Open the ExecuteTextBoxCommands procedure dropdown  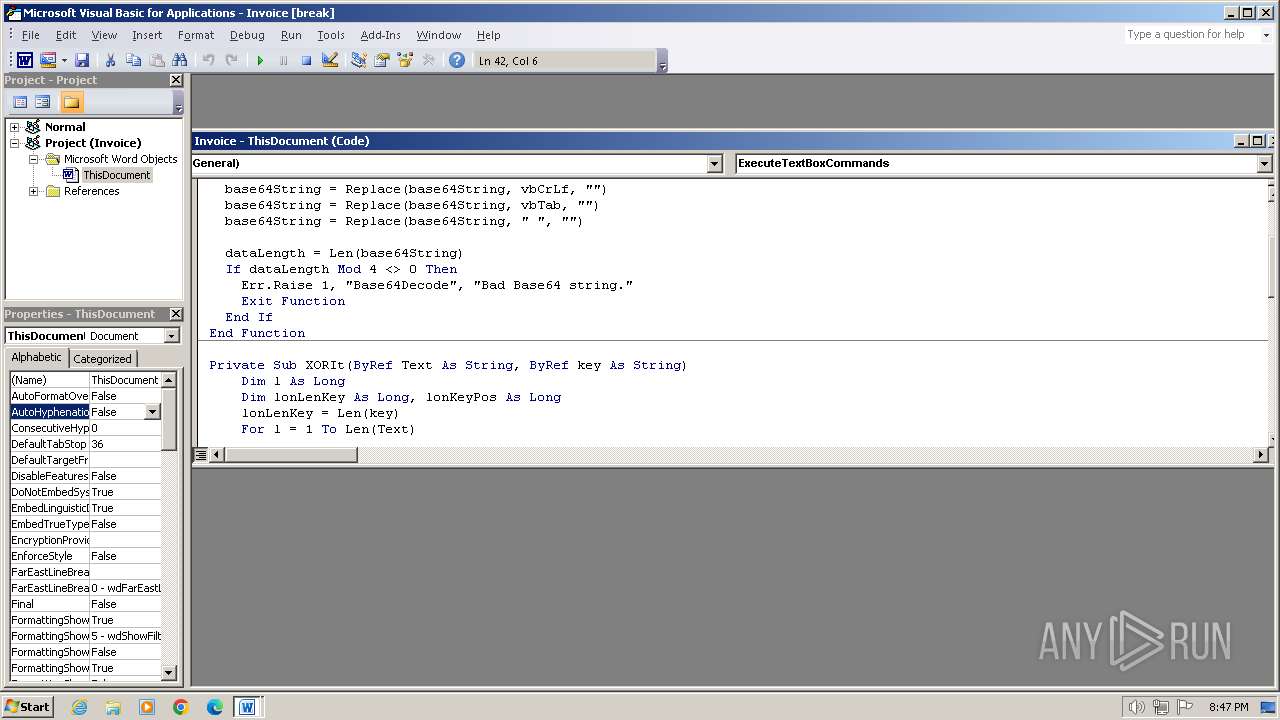[x=1264, y=163]
